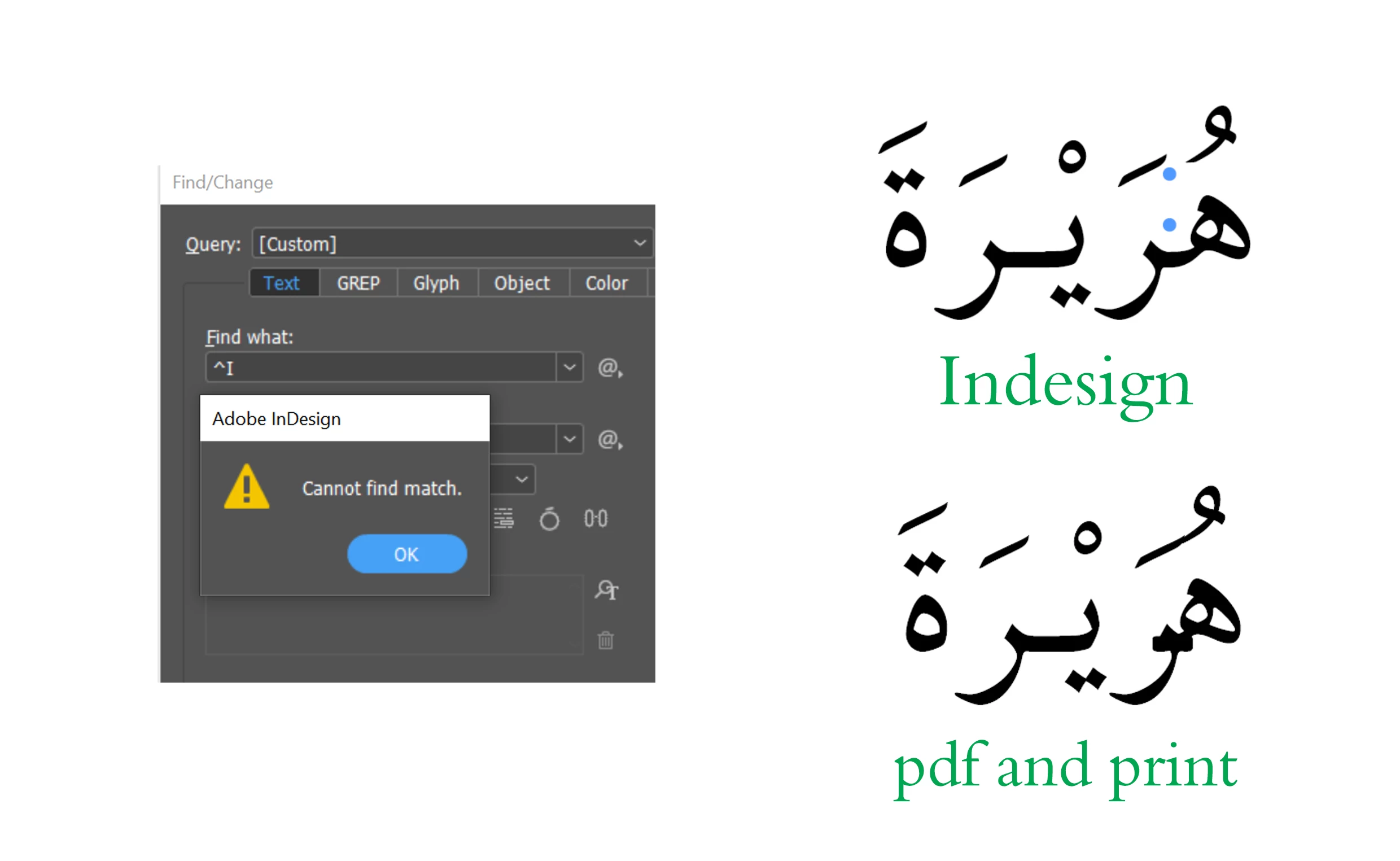Screen dimensions: 1400x861
Task: Select the active Text tab
Action: [282, 283]
